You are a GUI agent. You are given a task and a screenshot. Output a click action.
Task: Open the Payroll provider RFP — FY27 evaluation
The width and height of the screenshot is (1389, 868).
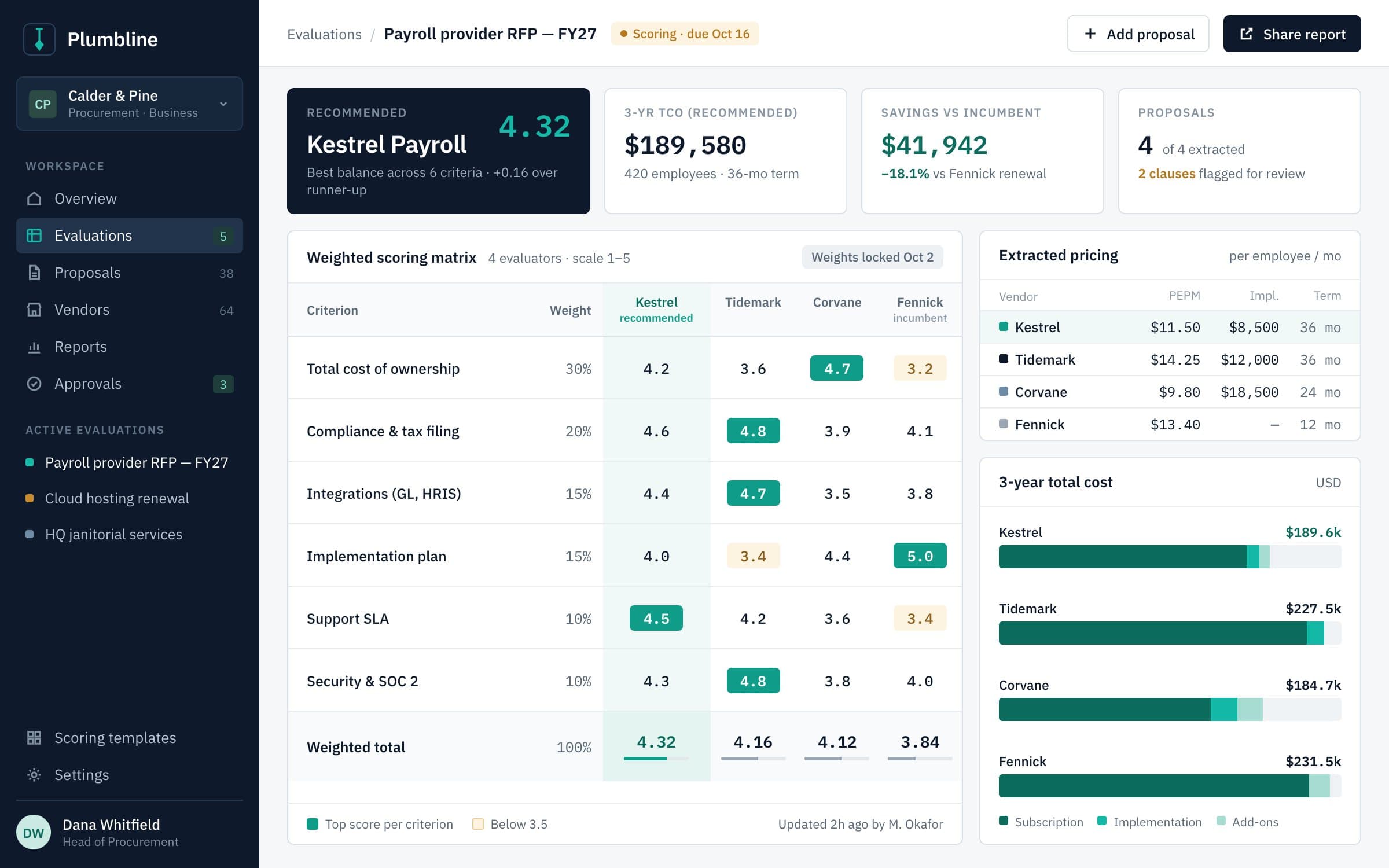tap(130, 462)
